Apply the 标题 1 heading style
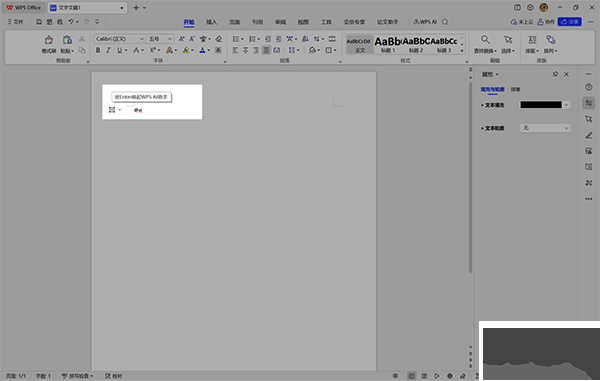 coord(387,44)
